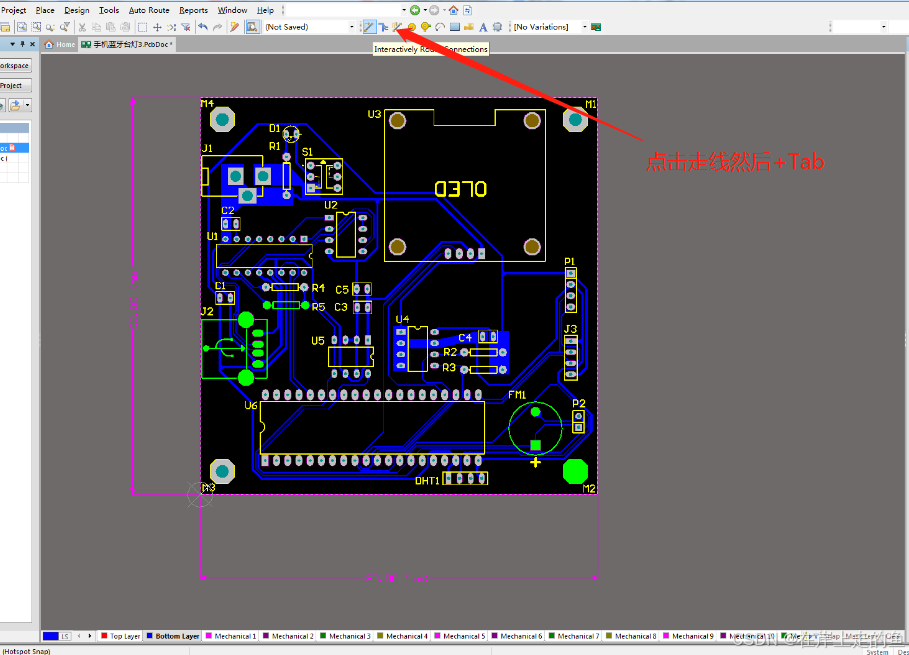This screenshot has height=655, width=909.
Task: Open the project folder button dropdown arrow
Action: 27,105
